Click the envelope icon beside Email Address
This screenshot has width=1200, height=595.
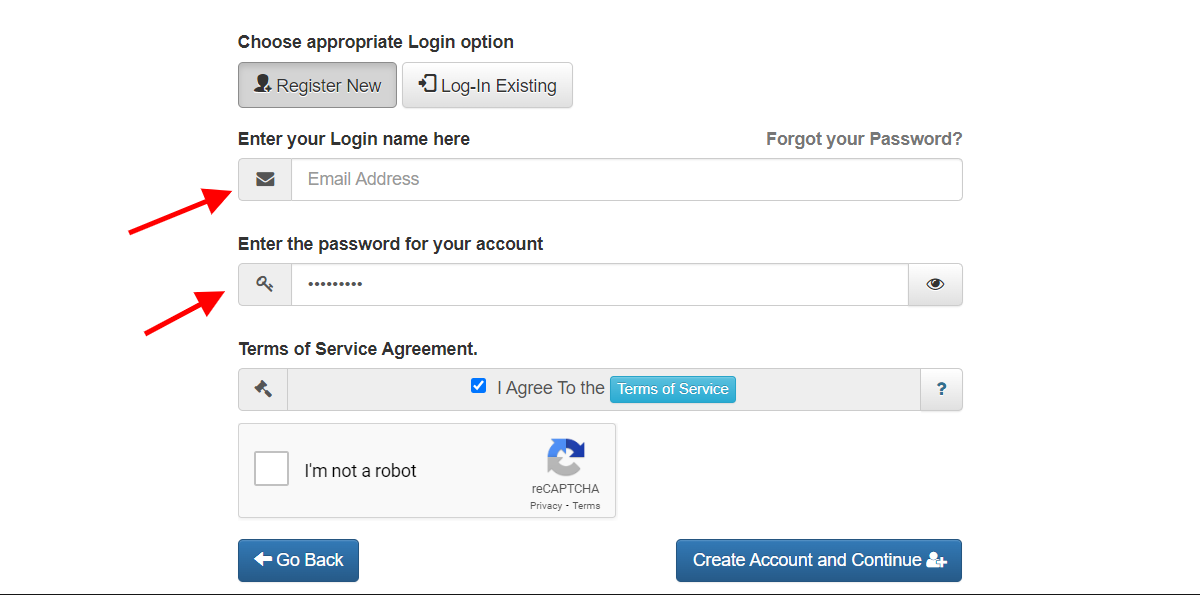pyautogui.click(x=265, y=179)
